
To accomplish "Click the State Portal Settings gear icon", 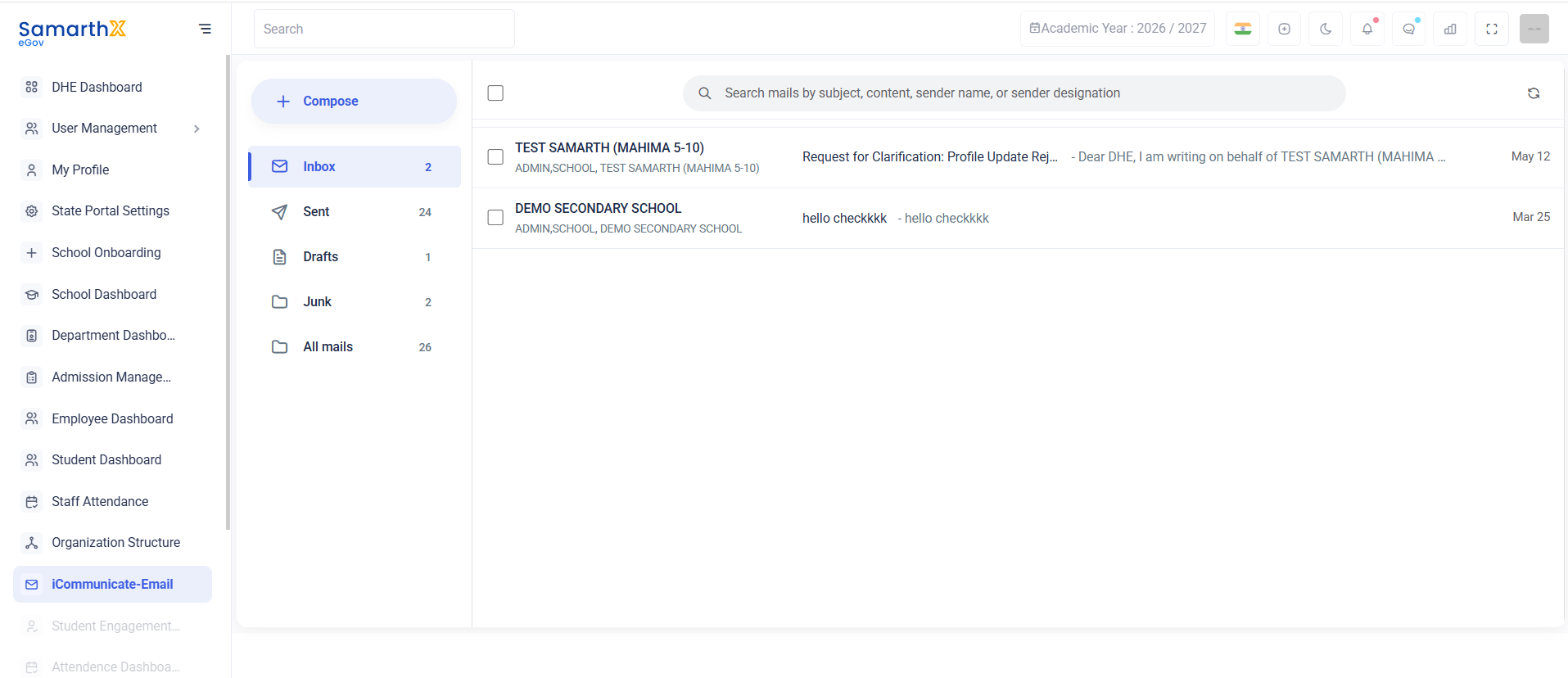I will 32,211.
